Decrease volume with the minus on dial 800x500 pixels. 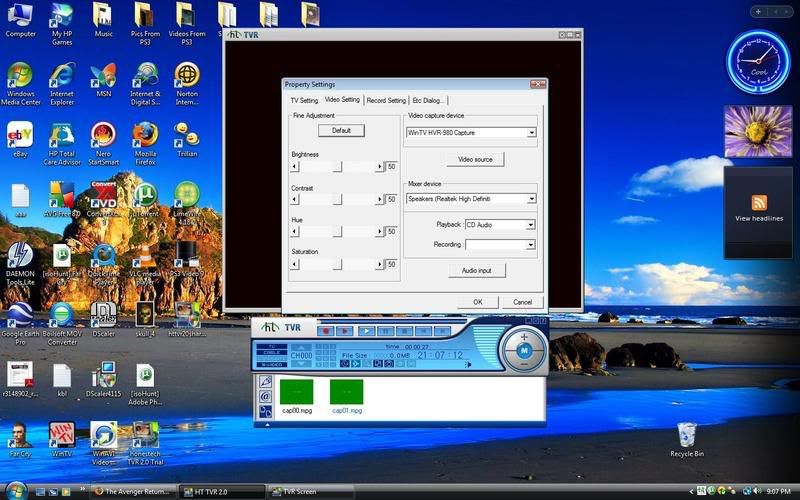(524, 364)
